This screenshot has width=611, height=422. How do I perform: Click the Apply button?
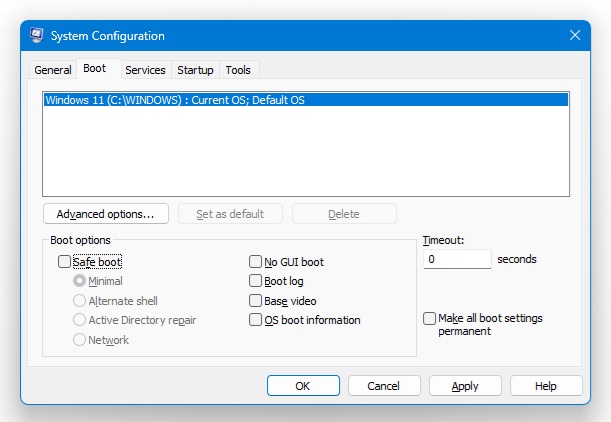[465, 386]
